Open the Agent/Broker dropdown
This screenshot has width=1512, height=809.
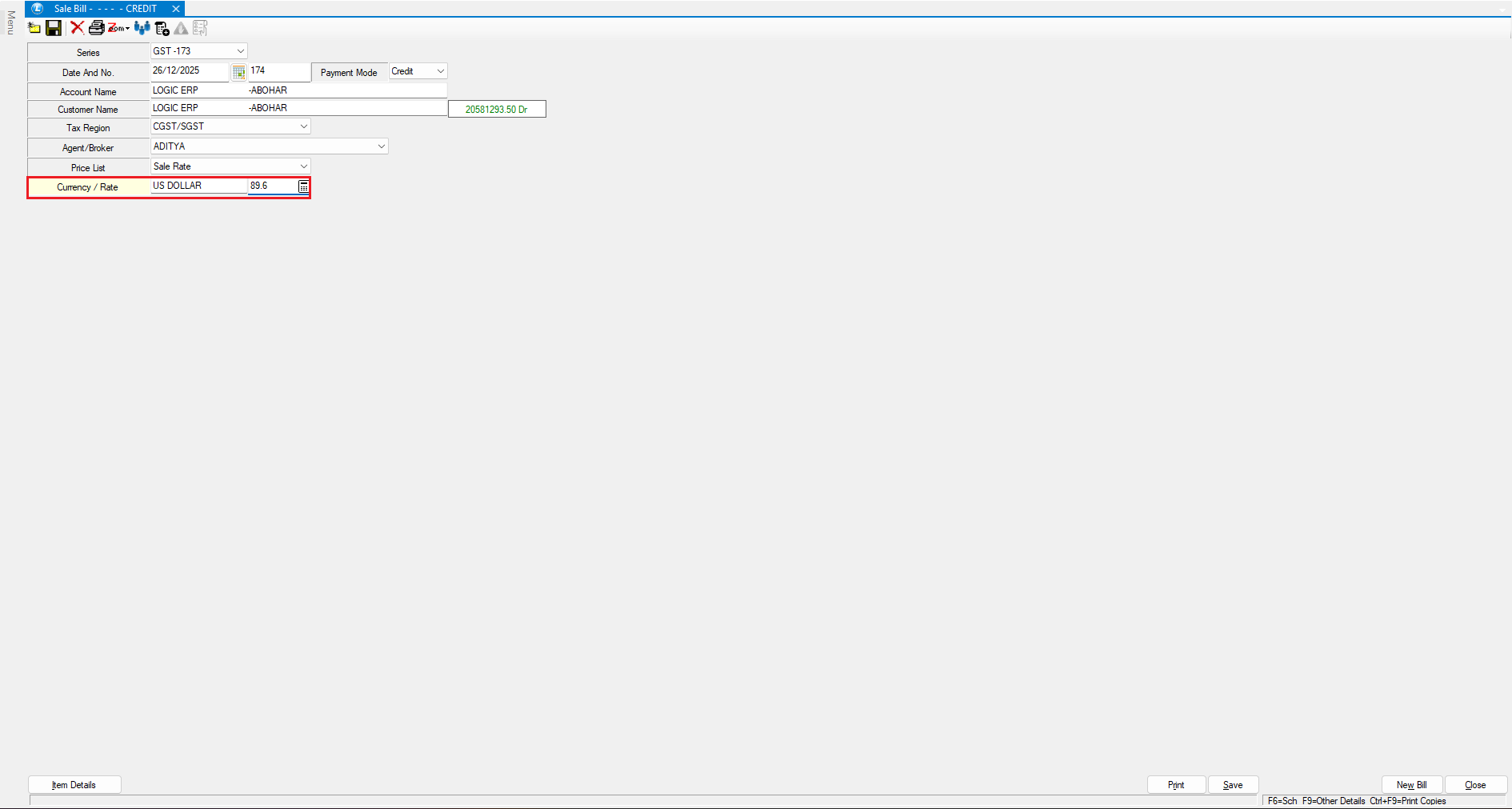[381, 146]
